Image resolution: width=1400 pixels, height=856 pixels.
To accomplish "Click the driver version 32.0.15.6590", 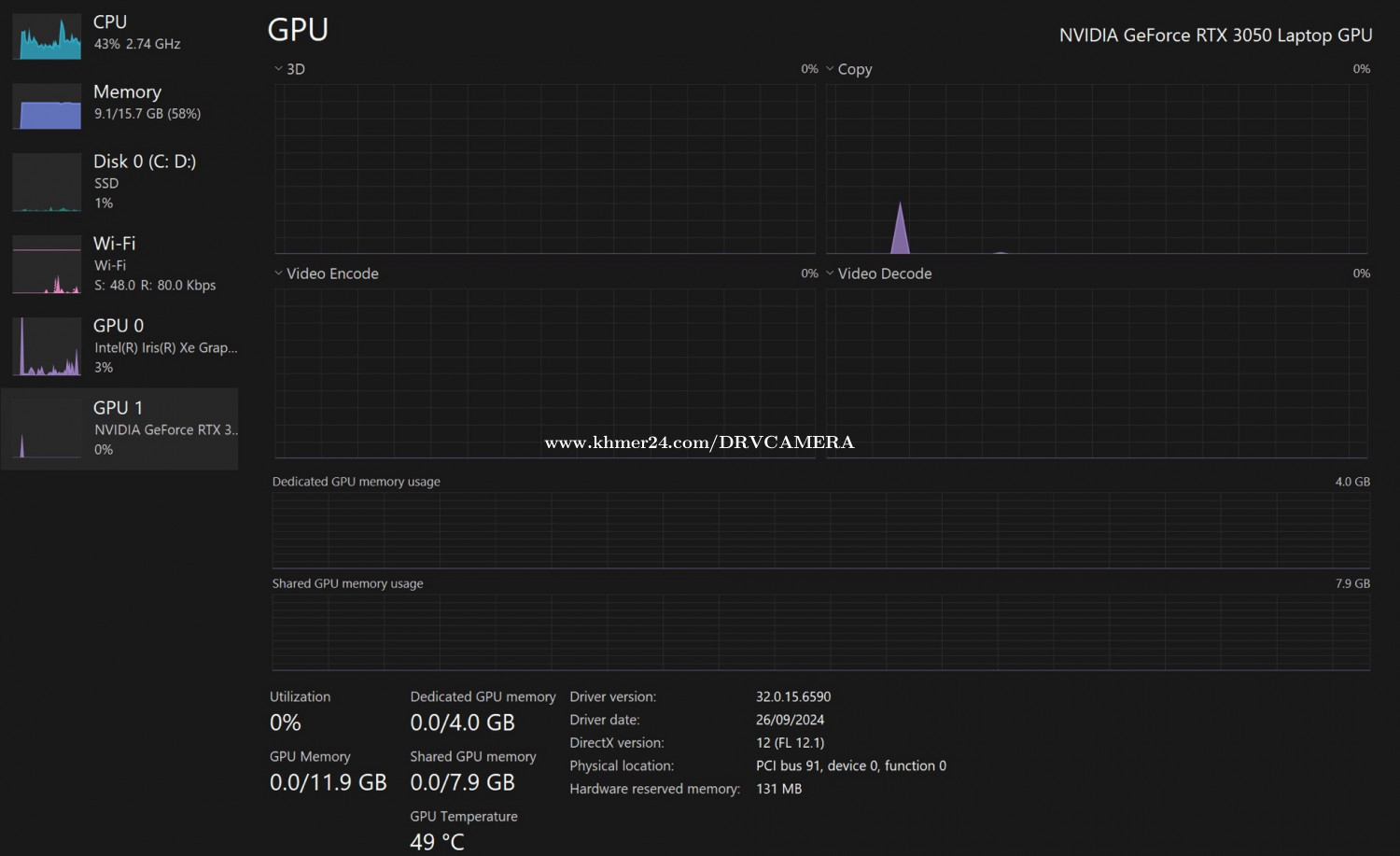I will [x=793, y=697].
